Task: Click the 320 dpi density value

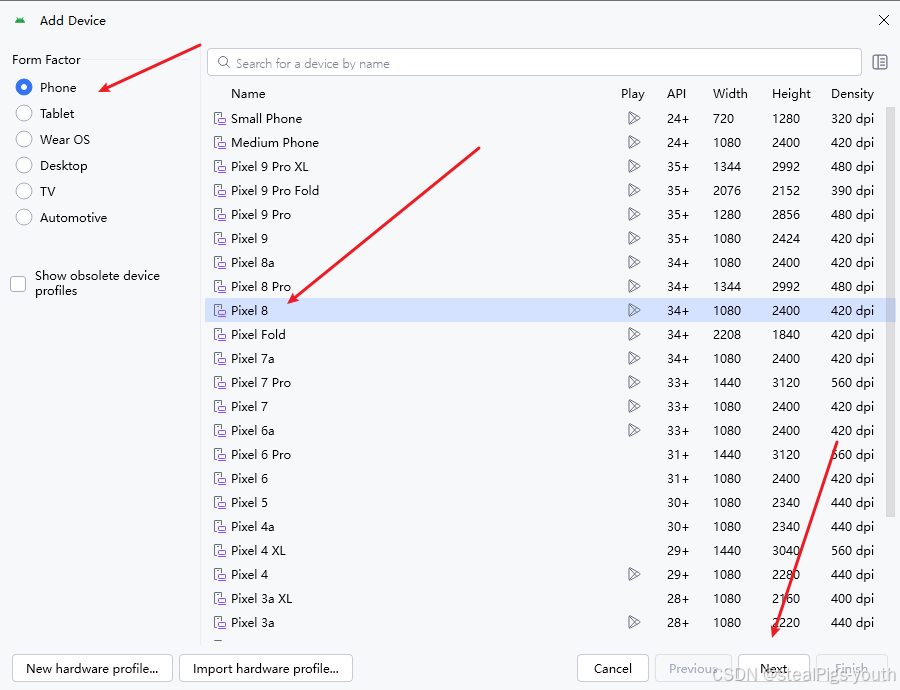Action: point(852,119)
